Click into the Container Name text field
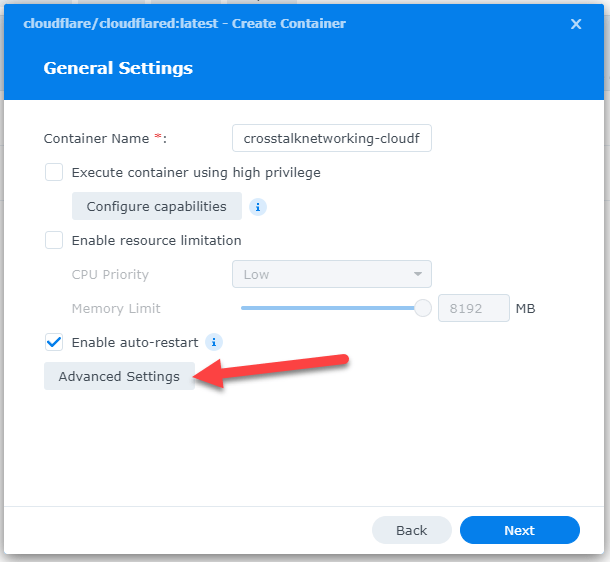The width and height of the screenshot is (610, 562). (x=331, y=138)
